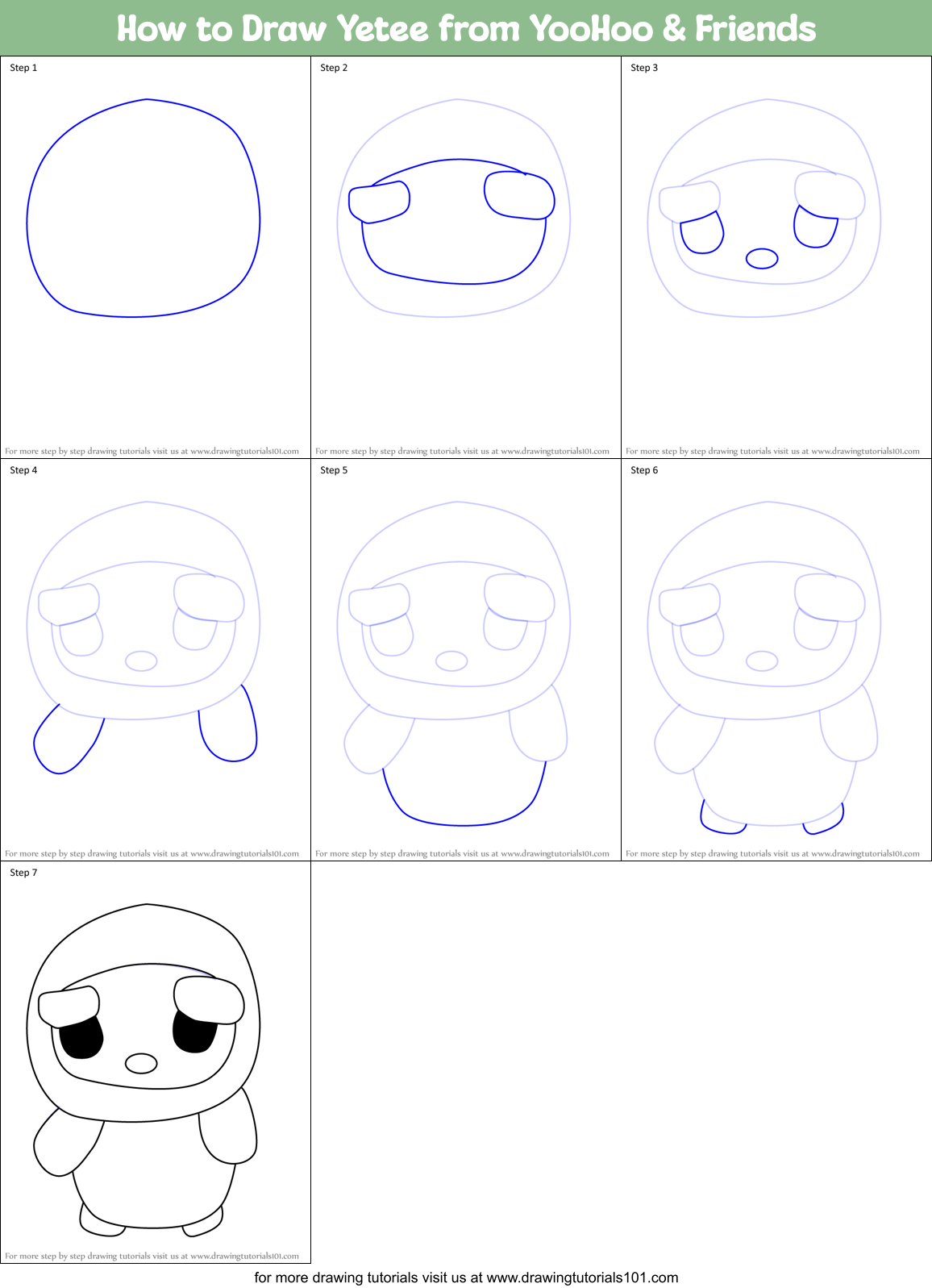Click the 'Step 5' label

pos(334,470)
